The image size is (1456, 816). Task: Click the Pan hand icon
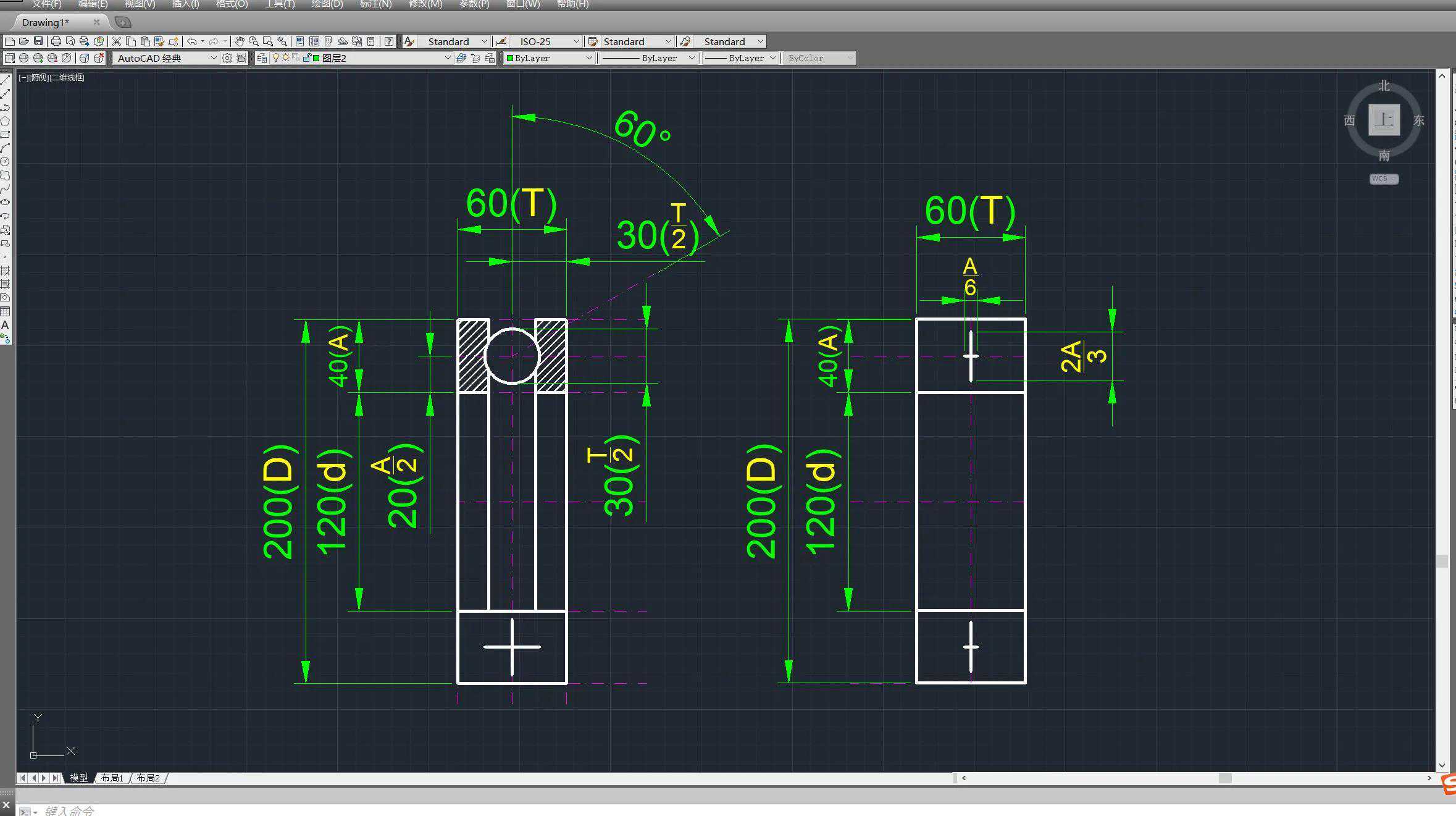pos(239,41)
